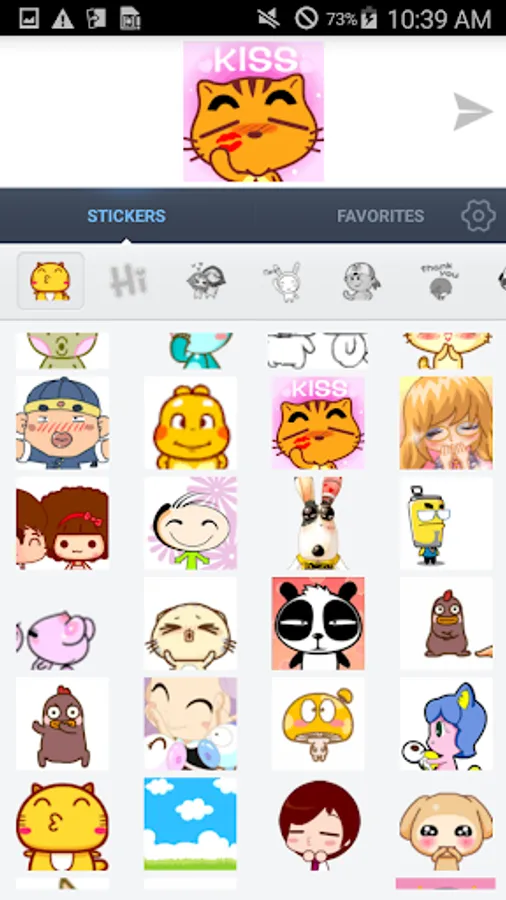Choose the white rabbit sticker pack
This screenshot has width=506, height=900.
click(282, 281)
